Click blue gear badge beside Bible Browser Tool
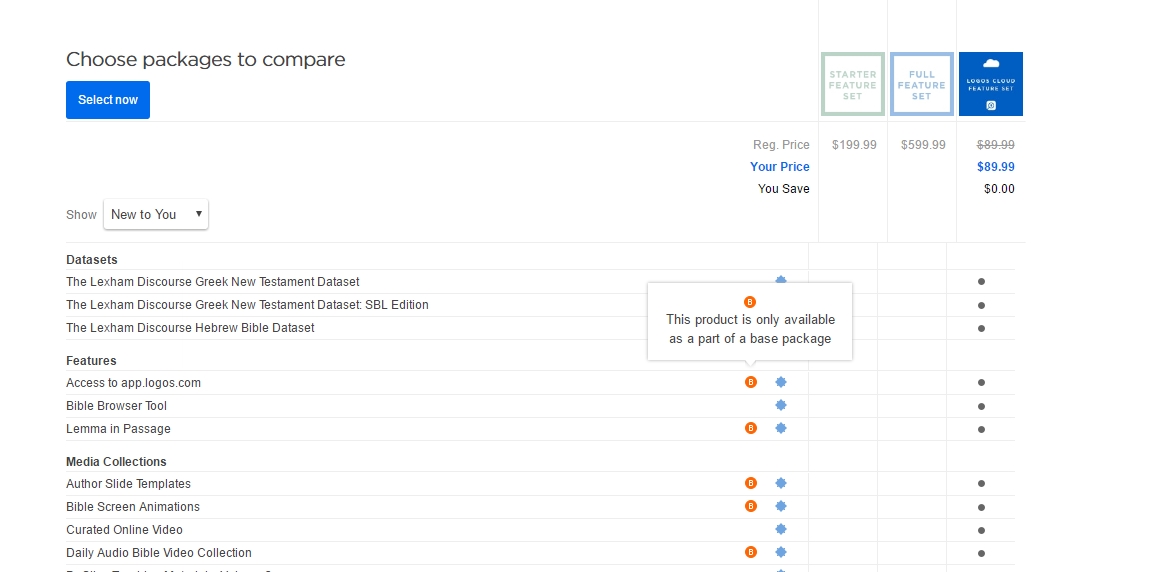The width and height of the screenshot is (1176, 572). (781, 406)
